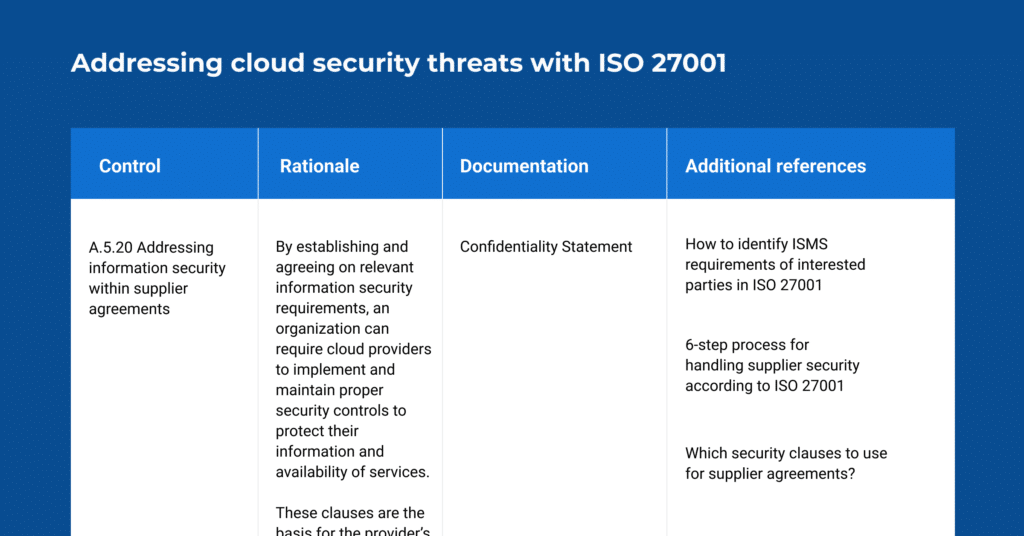Viewport: 1024px width, 536px height.
Task: Click 'within supplier agreements' in the Control cell
Action: [138, 299]
